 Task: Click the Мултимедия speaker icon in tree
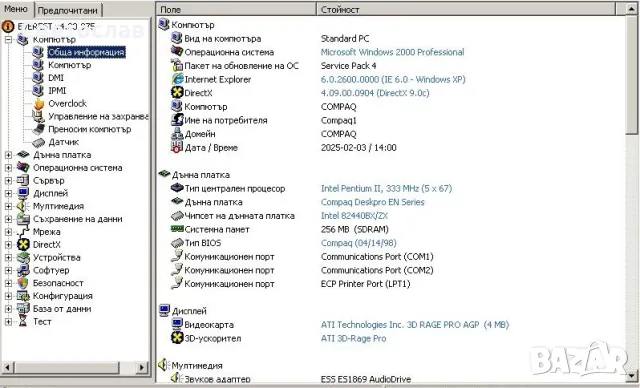pos(23,206)
